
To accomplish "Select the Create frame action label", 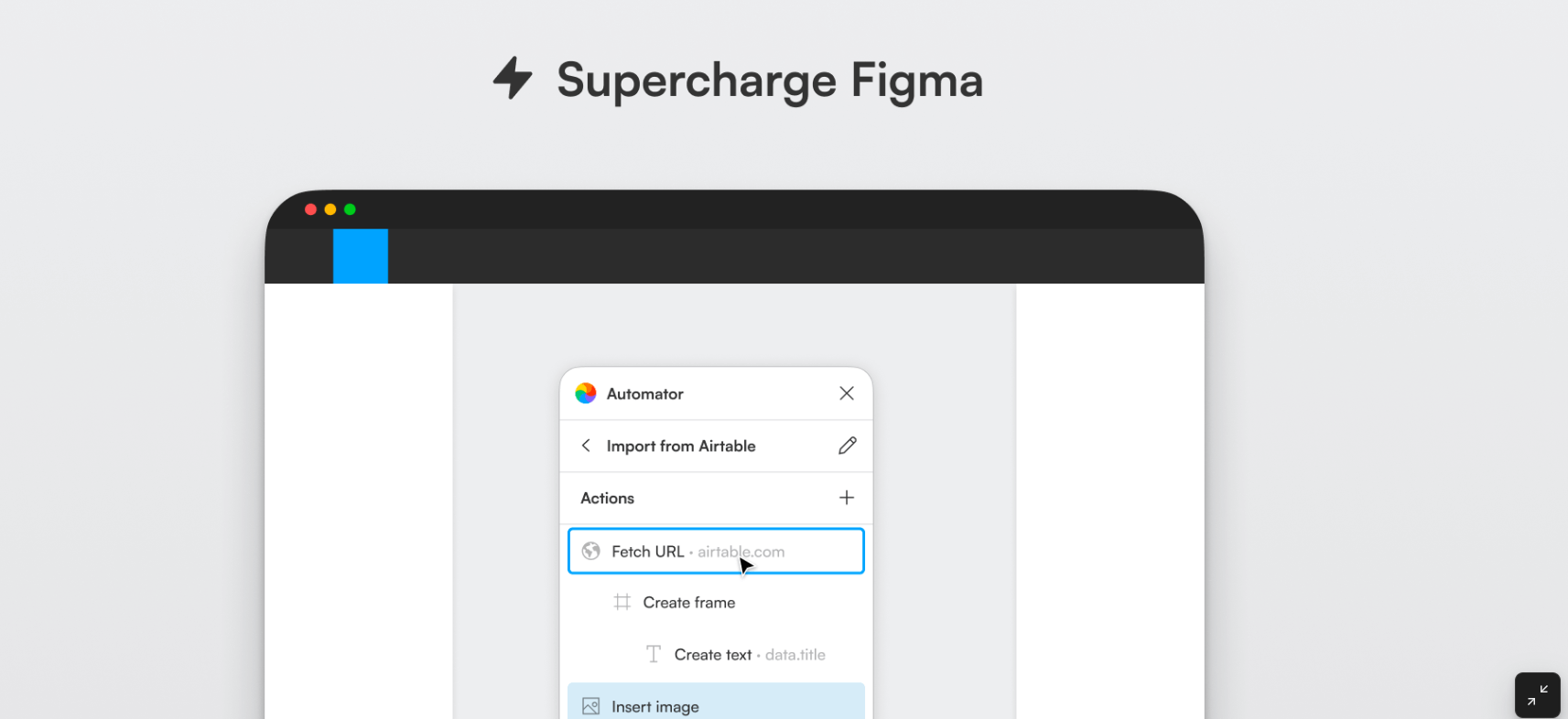I will (x=689, y=603).
